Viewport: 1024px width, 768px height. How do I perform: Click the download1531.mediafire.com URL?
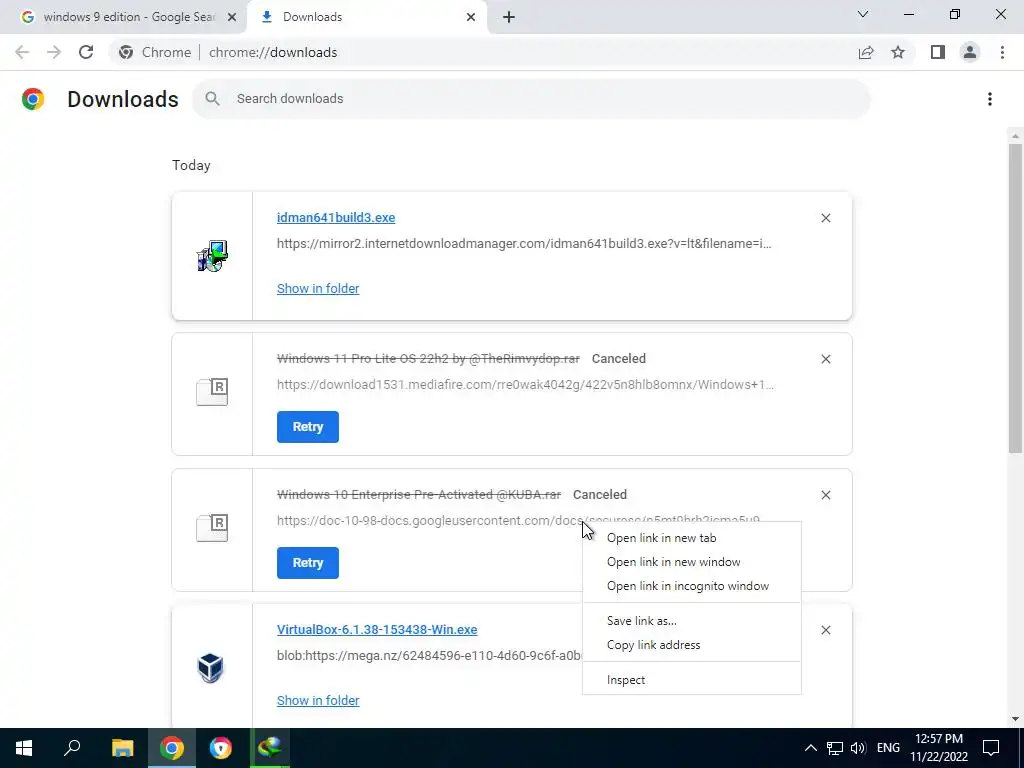click(x=525, y=385)
